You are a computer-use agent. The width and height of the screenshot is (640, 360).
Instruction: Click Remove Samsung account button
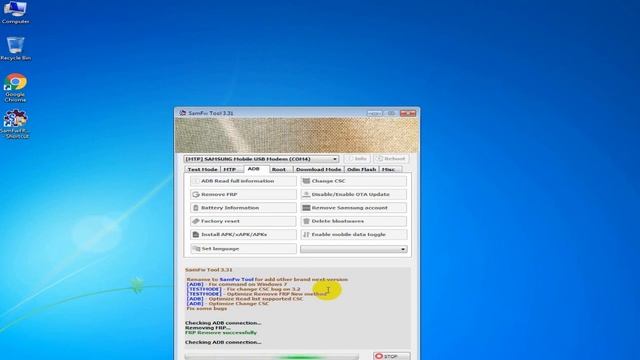click(353, 208)
